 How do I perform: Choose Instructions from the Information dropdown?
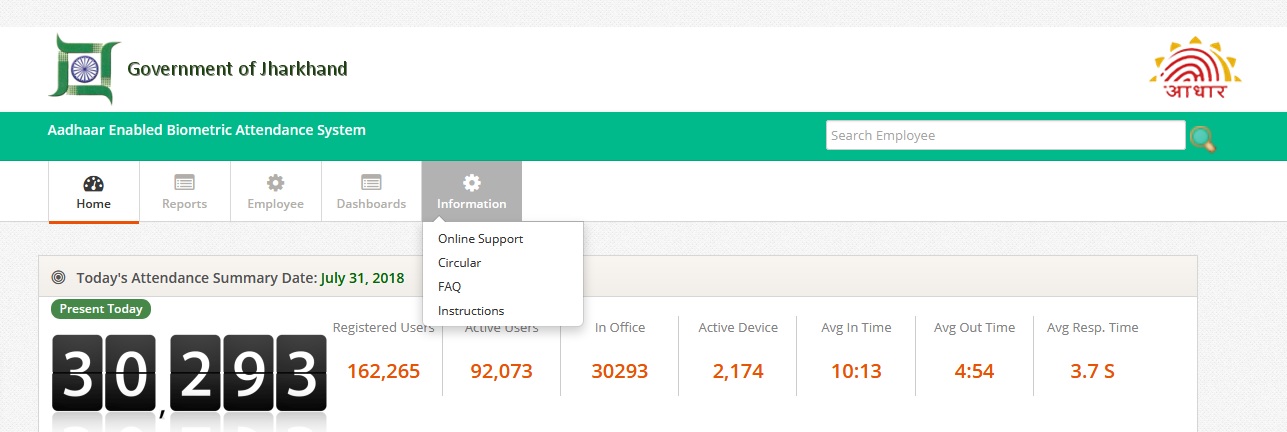pyautogui.click(x=471, y=311)
